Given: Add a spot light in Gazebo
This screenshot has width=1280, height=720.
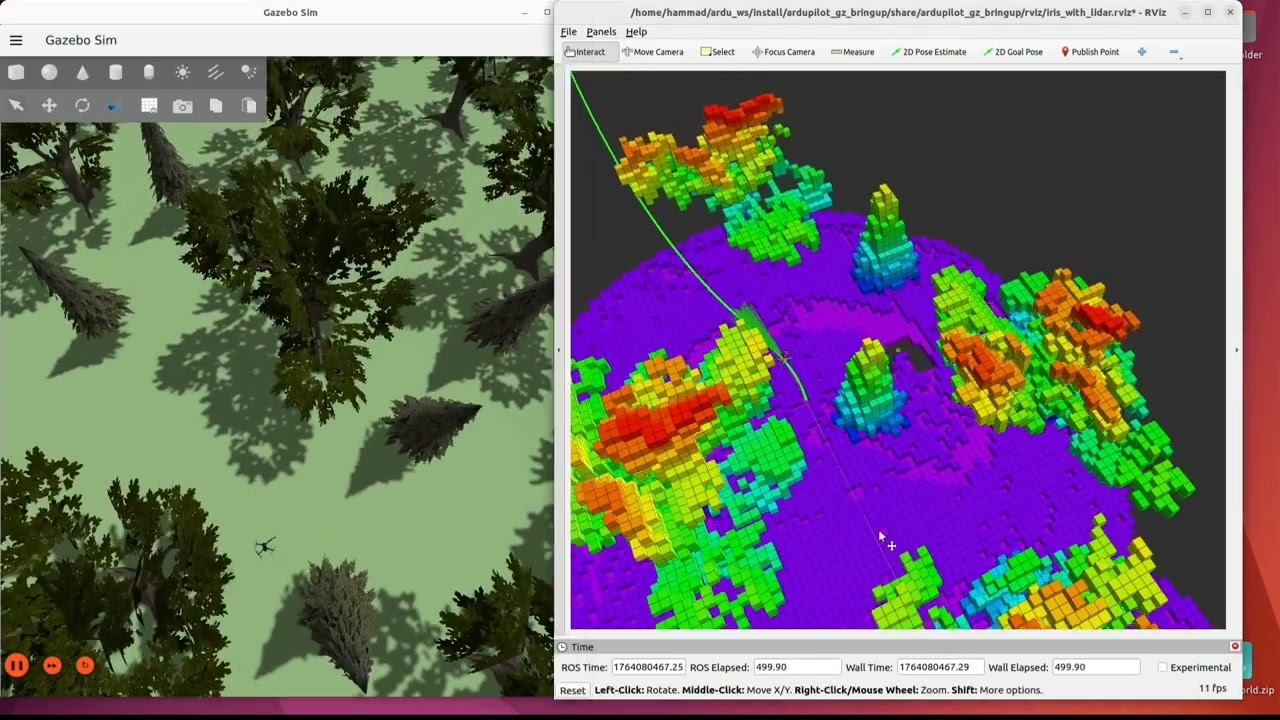Looking at the screenshot, I should pos(249,72).
